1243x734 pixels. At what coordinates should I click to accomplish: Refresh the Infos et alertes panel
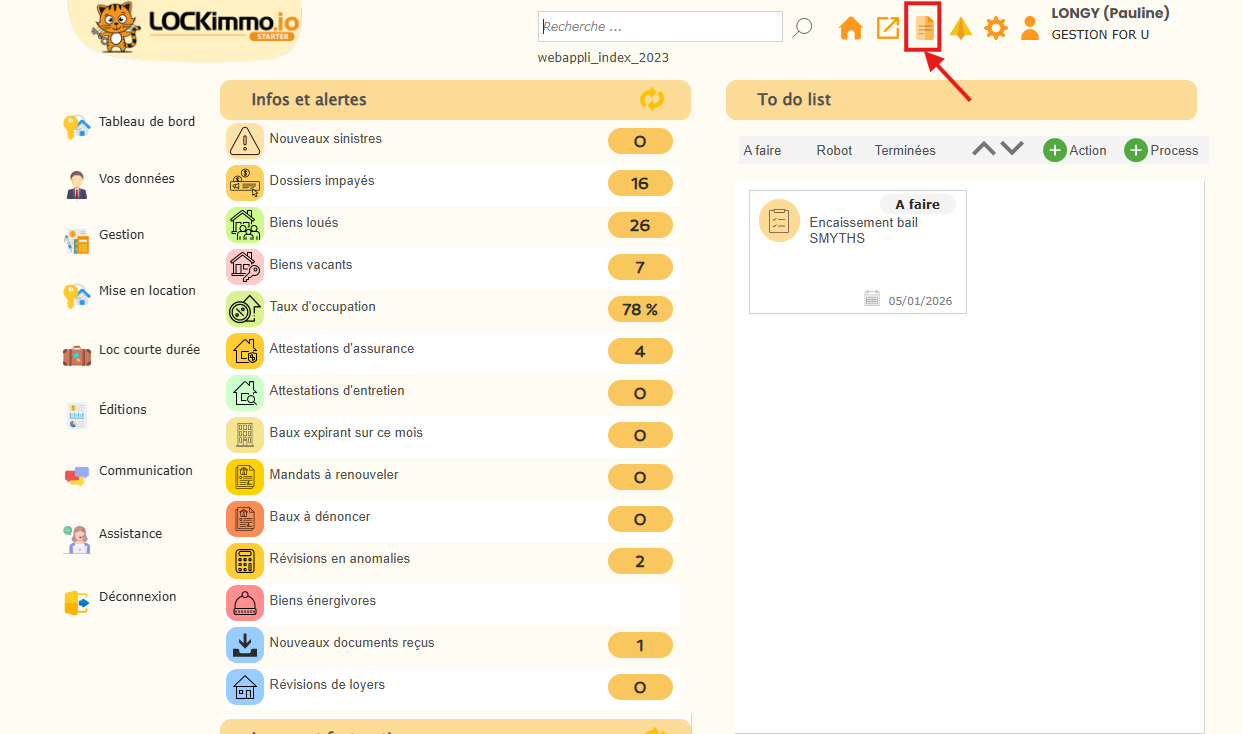tap(652, 99)
